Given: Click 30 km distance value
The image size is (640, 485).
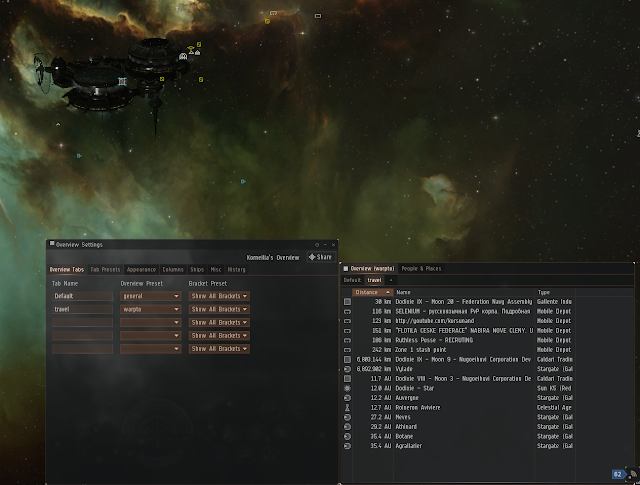Looking at the screenshot, I should (x=383, y=302).
